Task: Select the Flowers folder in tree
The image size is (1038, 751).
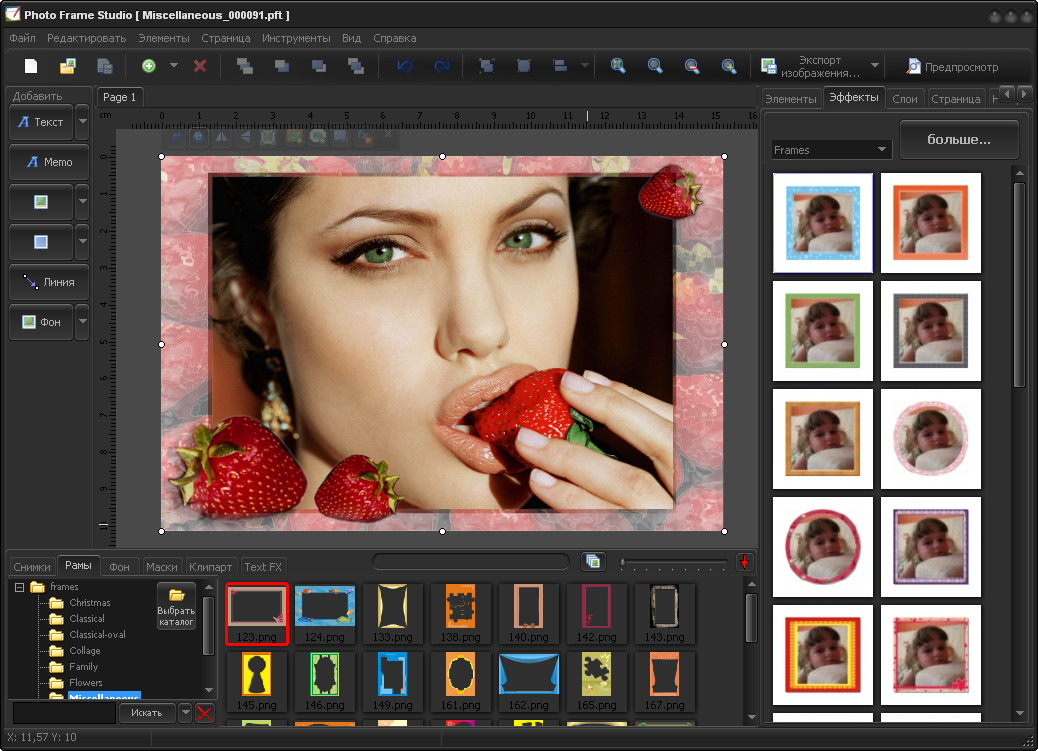Action: tap(85, 682)
